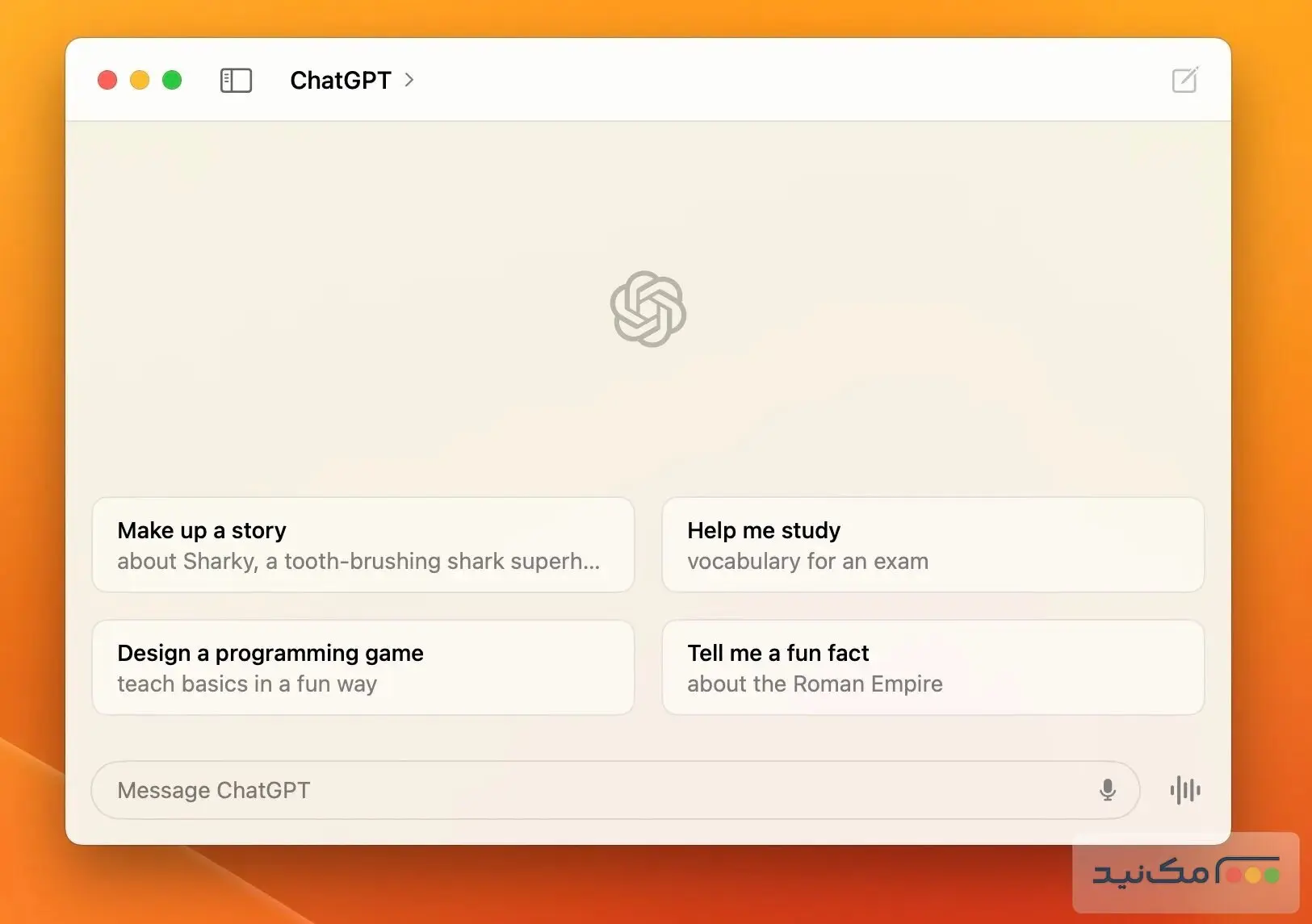Select the ChatGPT title in the toolbar

pos(340,80)
